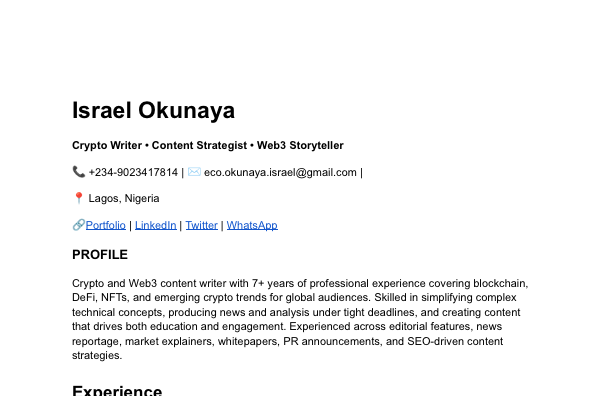Click the red location pin icon

(x=78, y=198)
